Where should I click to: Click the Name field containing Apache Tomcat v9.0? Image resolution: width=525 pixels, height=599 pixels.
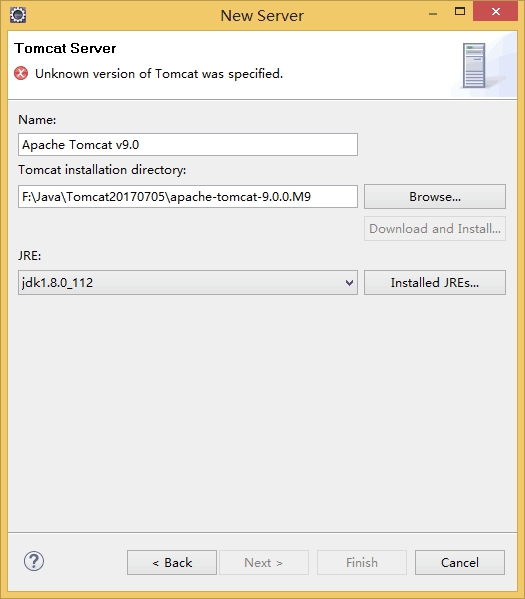(x=188, y=144)
